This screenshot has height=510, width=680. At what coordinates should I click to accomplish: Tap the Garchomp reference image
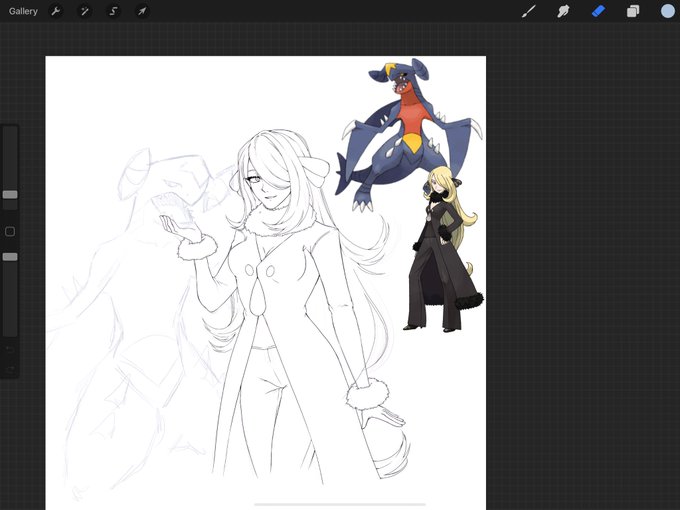click(408, 134)
